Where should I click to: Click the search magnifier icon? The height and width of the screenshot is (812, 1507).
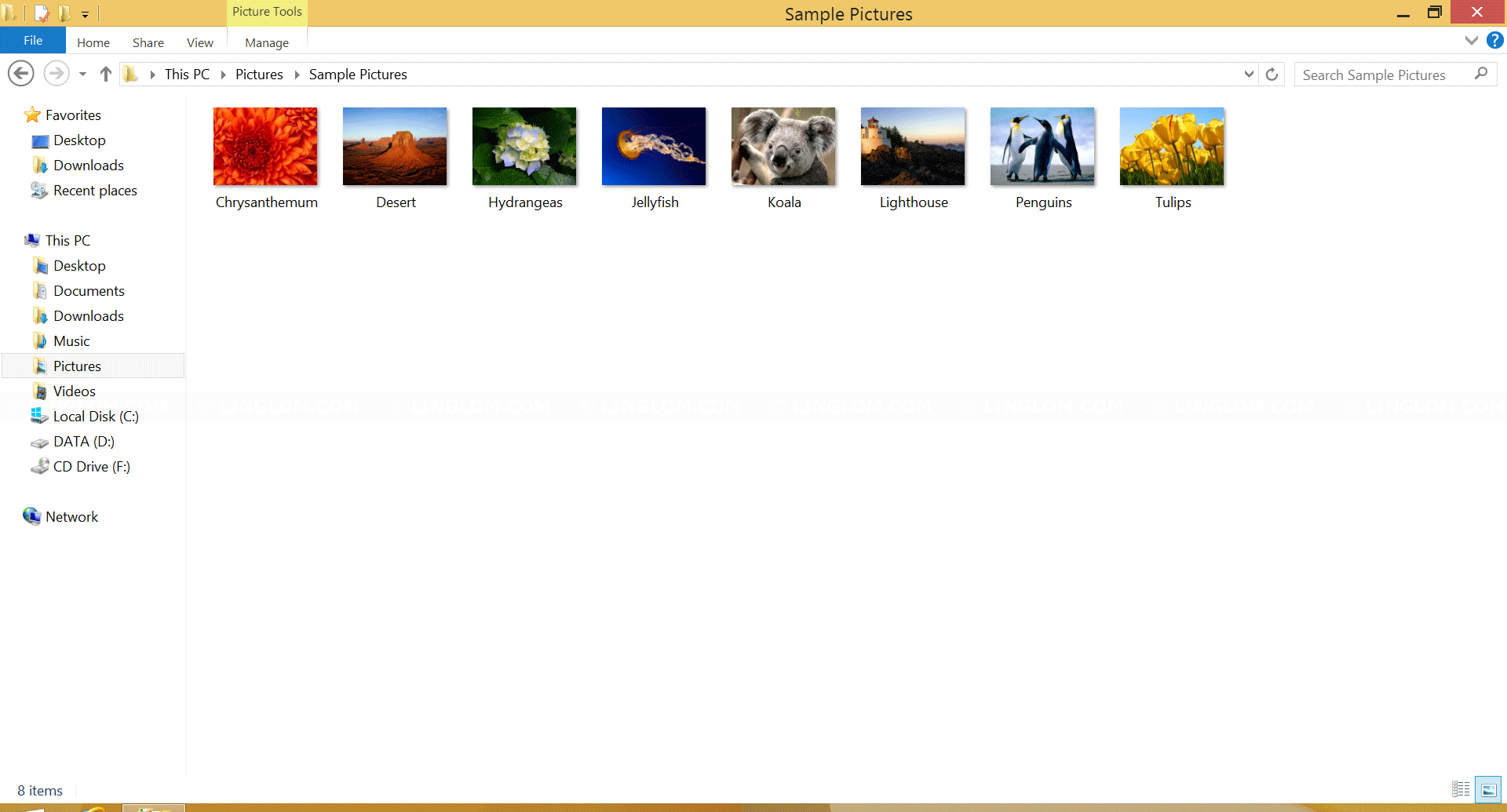[x=1481, y=74]
